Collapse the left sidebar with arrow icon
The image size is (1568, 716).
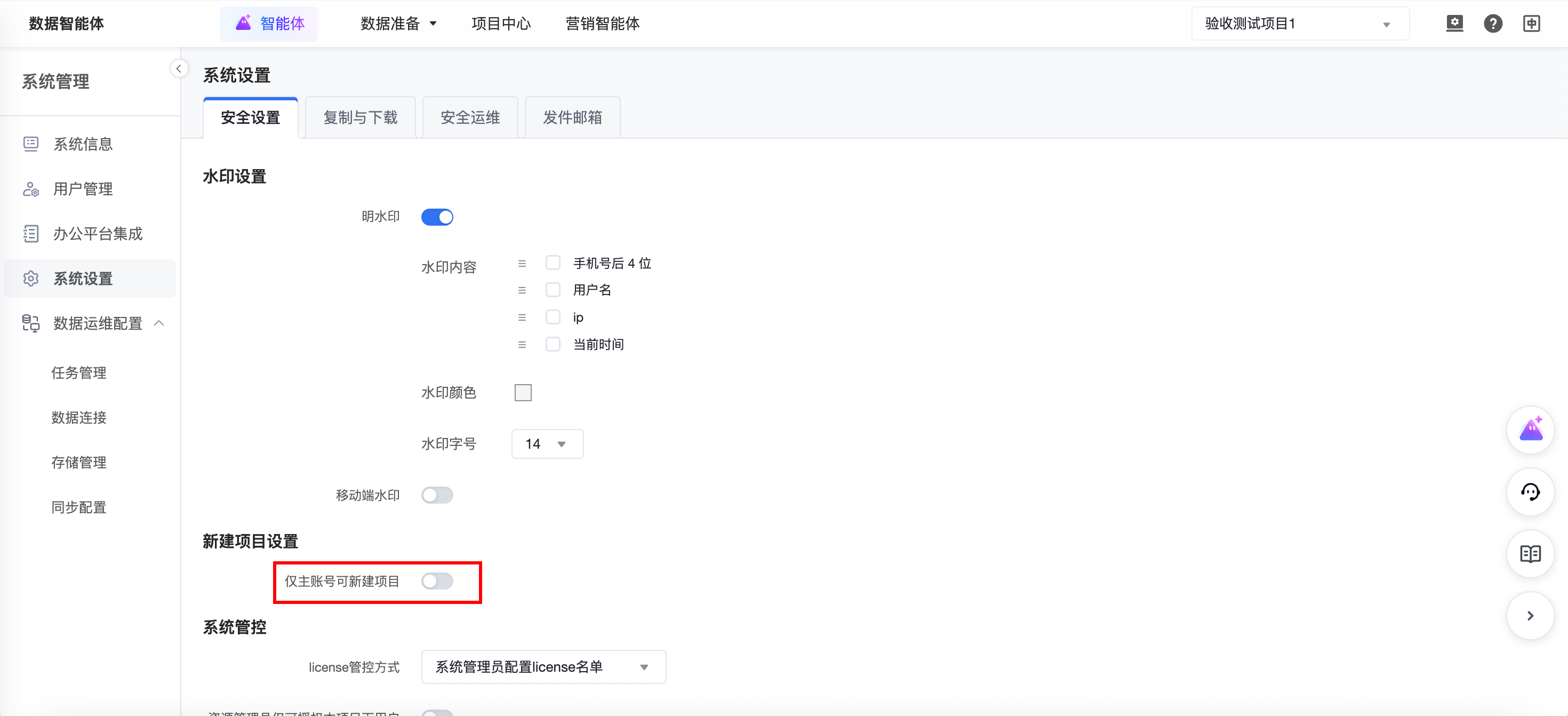(x=178, y=69)
